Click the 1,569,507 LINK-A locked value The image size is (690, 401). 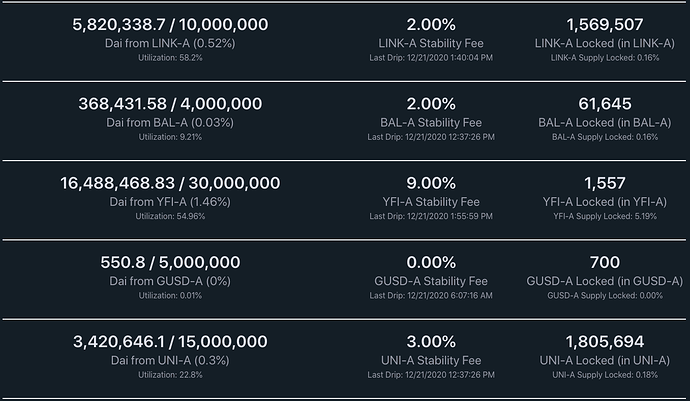click(x=604, y=24)
